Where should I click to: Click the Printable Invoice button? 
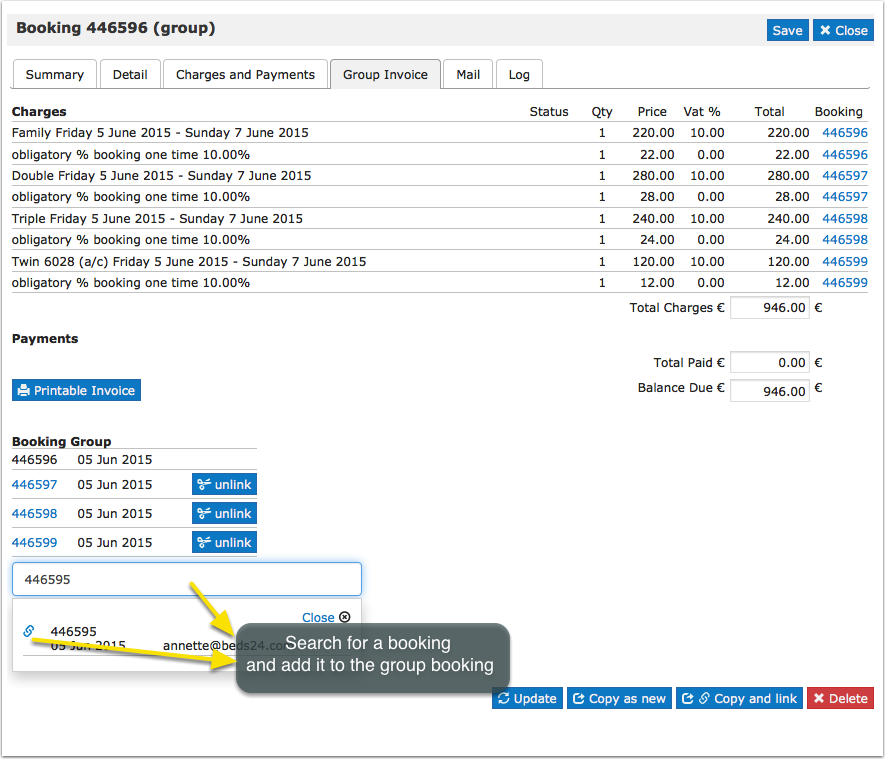[x=76, y=390]
